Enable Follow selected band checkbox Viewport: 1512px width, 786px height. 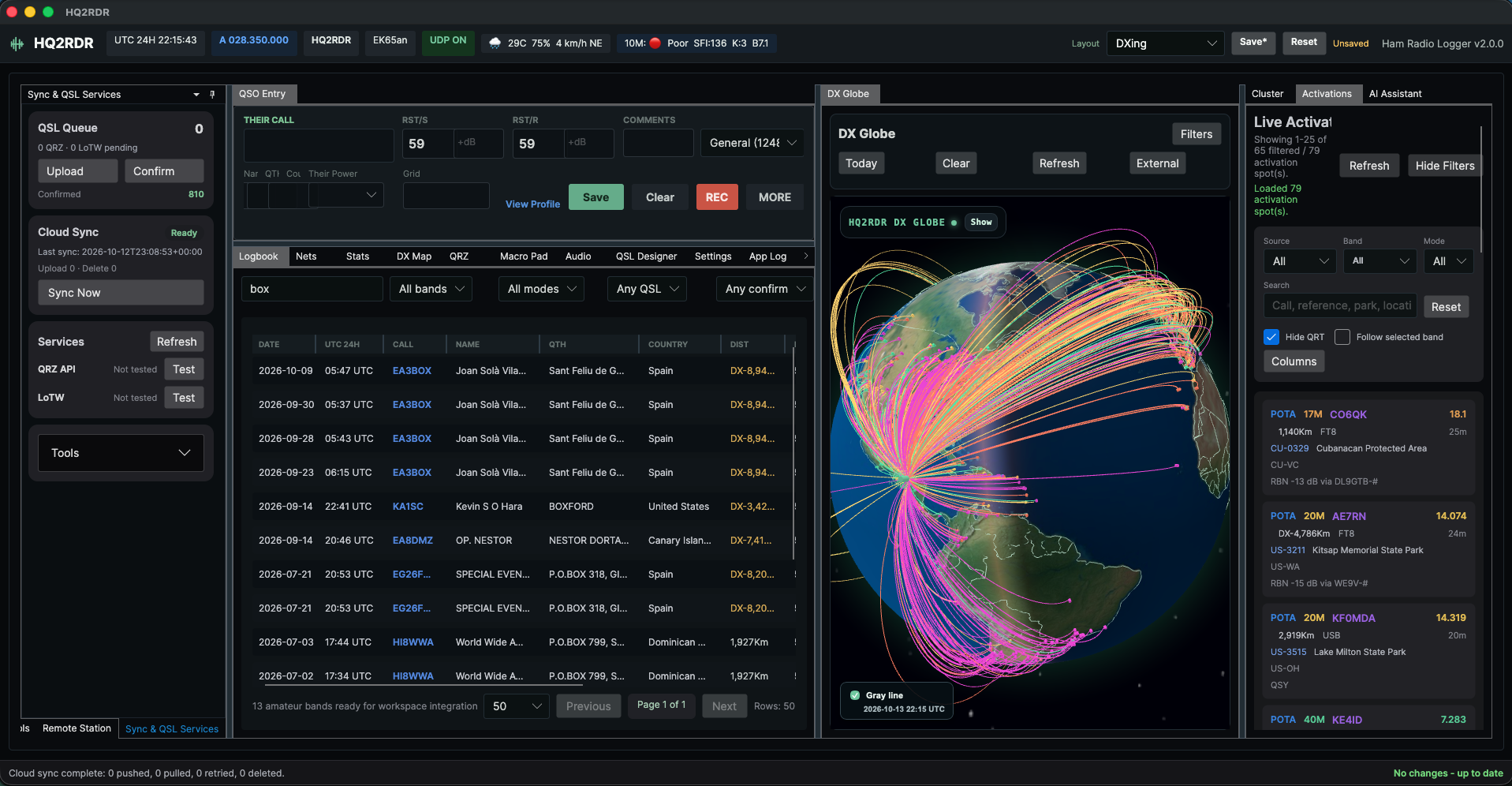[1342, 337]
